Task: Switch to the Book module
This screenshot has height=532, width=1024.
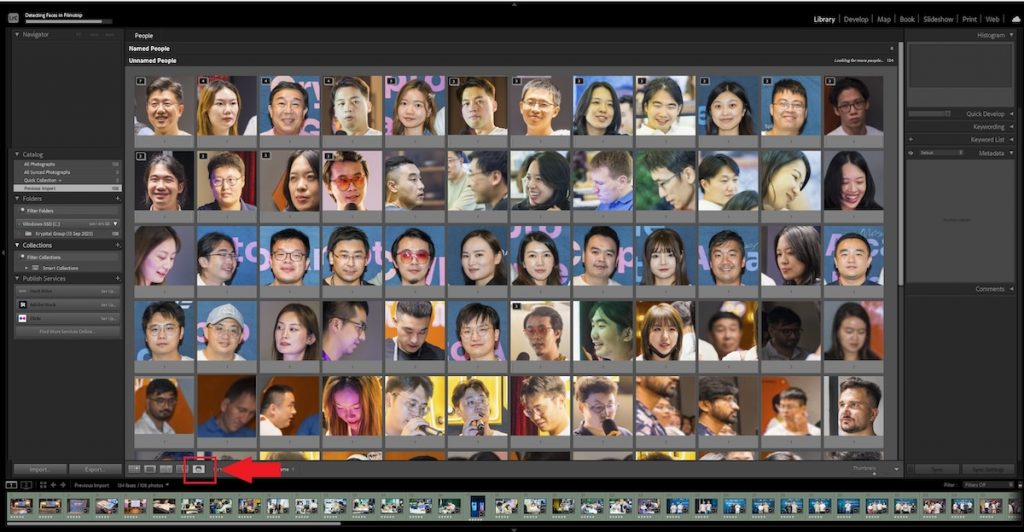Action: click(x=907, y=20)
